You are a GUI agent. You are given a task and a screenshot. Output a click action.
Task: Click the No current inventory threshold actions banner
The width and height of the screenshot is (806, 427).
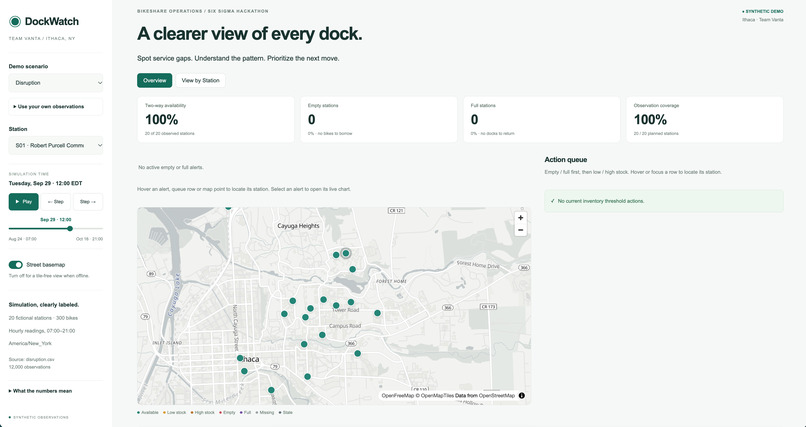click(664, 201)
